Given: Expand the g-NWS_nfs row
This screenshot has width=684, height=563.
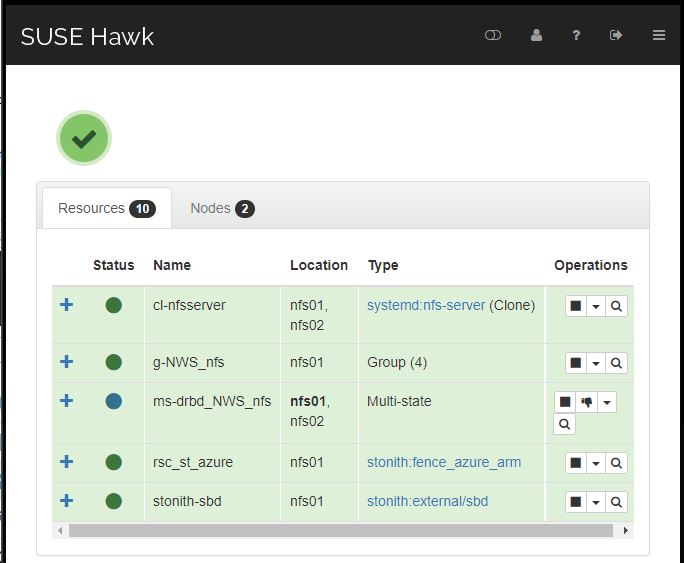Looking at the screenshot, I should coord(66,362).
